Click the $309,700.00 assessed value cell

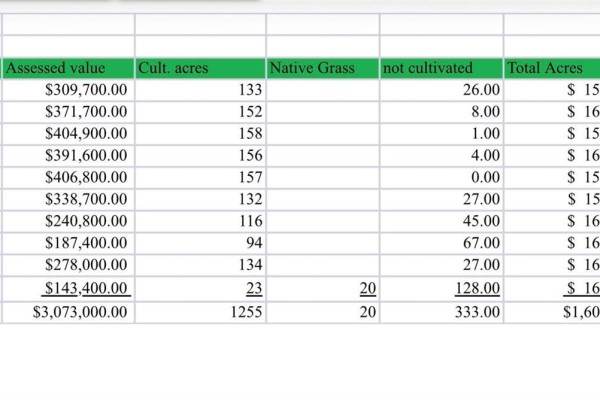point(68,90)
